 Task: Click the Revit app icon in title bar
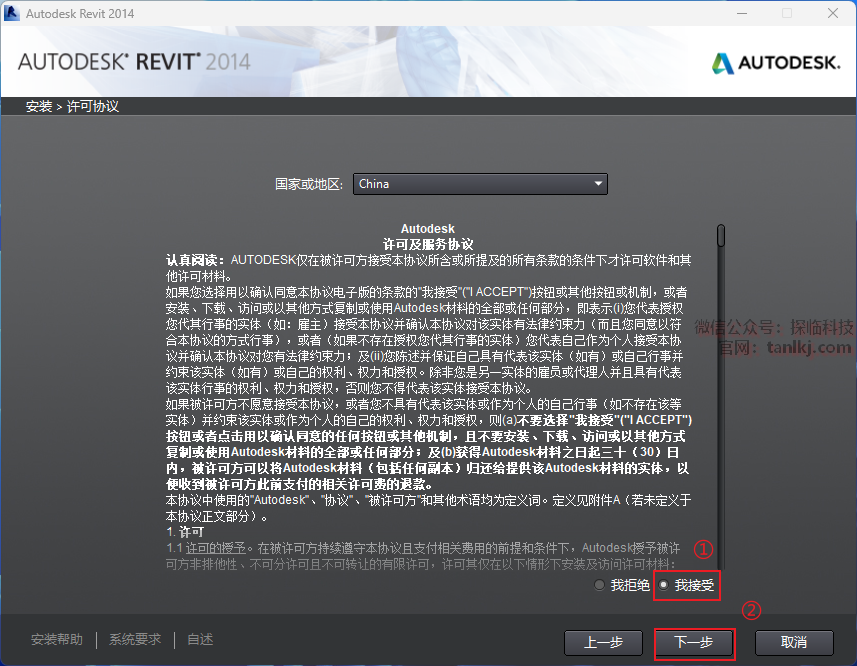pos(11,13)
